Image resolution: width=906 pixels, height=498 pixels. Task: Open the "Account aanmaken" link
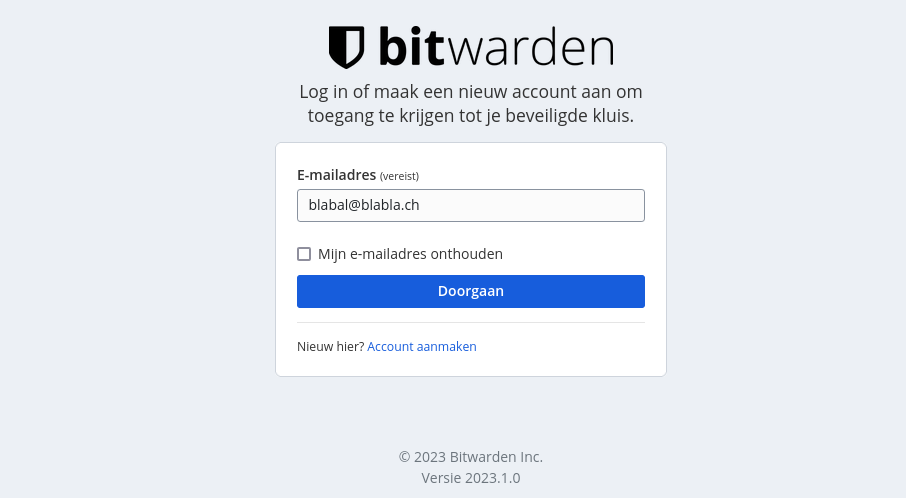421,347
